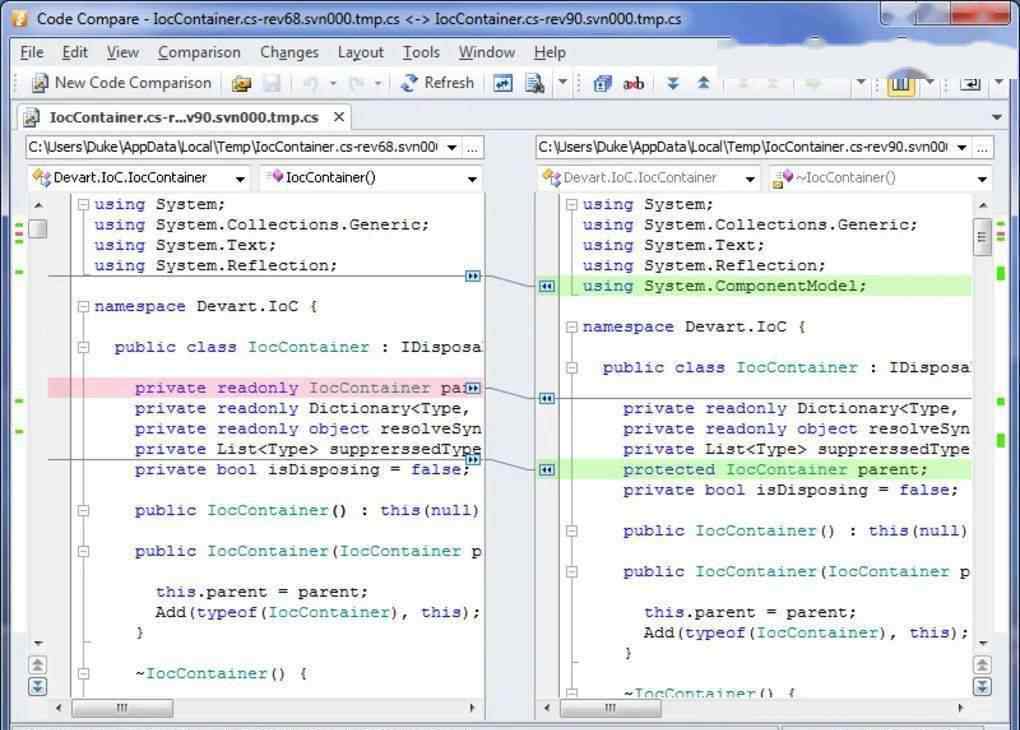Open the Comparison menu
The image size is (1020, 730).
click(x=199, y=52)
